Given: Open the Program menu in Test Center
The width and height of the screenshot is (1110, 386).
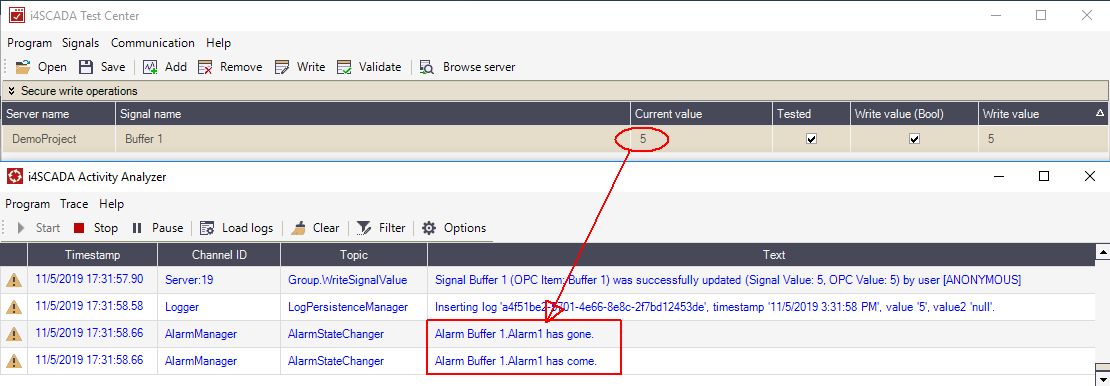Looking at the screenshot, I should tap(30, 42).
